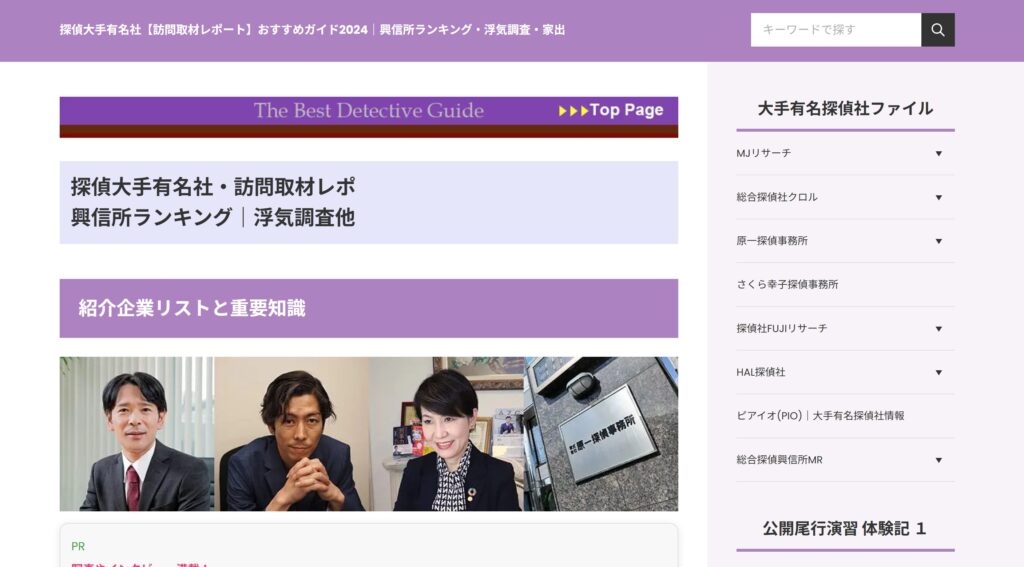Click the photo of man with clasped hands
Viewport: 1024px width, 567px height.
click(292, 435)
